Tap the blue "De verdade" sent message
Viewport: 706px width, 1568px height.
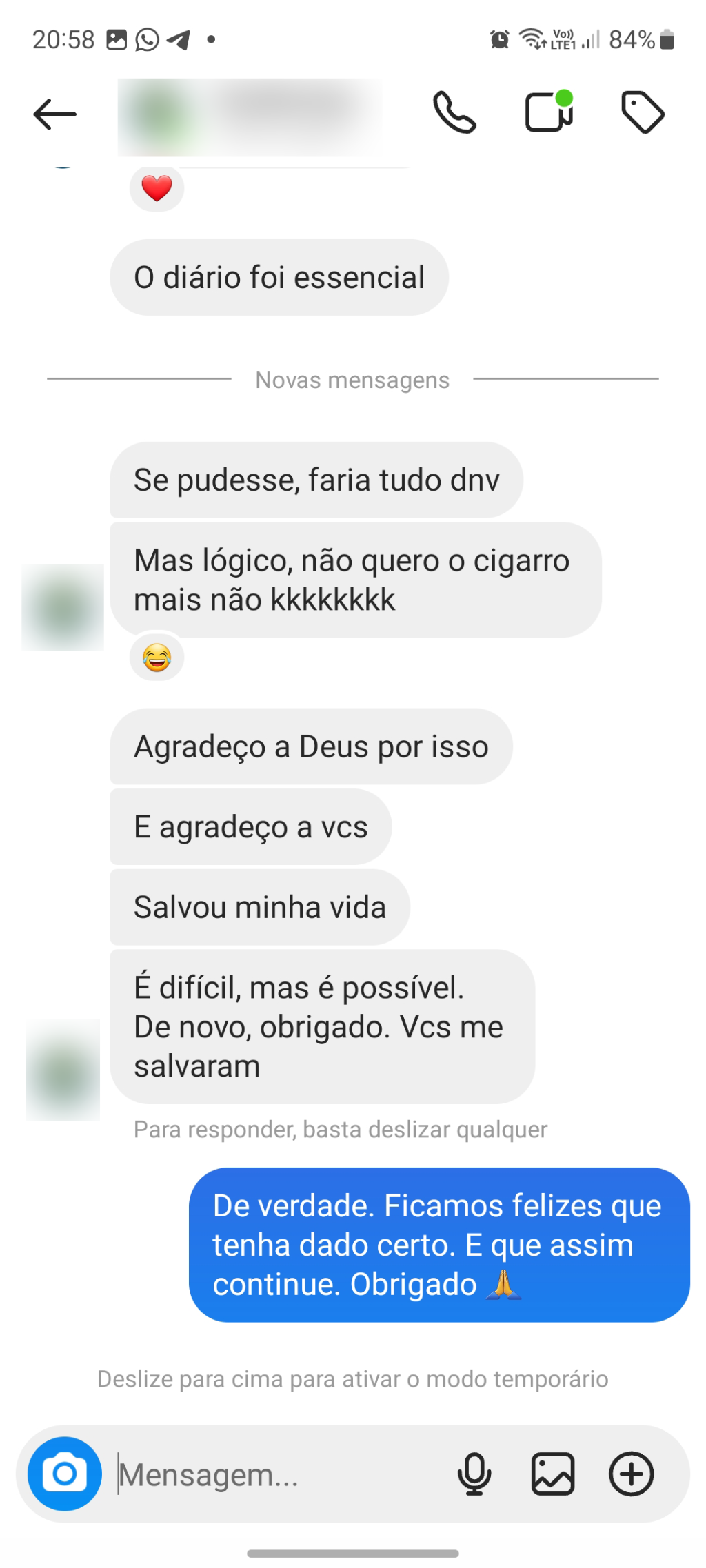[x=439, y=1244]
